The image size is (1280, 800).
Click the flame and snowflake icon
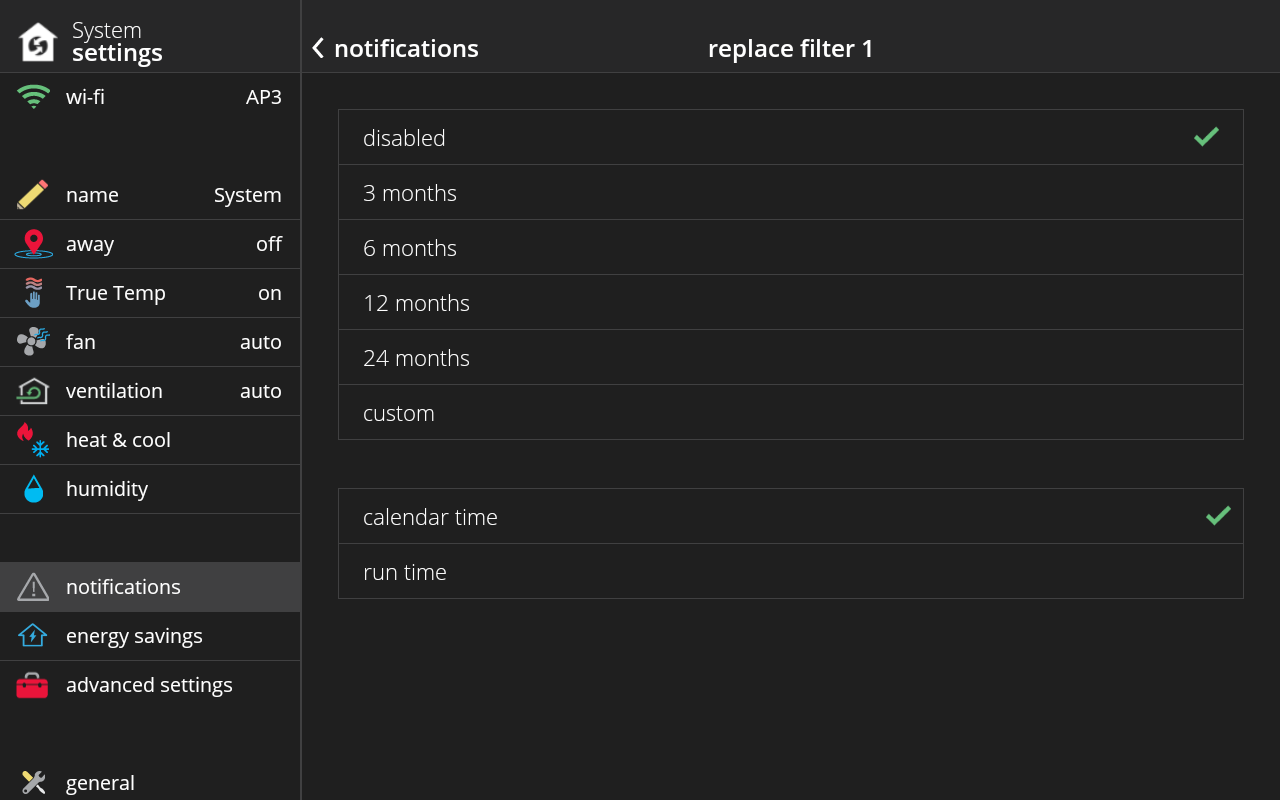click(x=33, y=440)
